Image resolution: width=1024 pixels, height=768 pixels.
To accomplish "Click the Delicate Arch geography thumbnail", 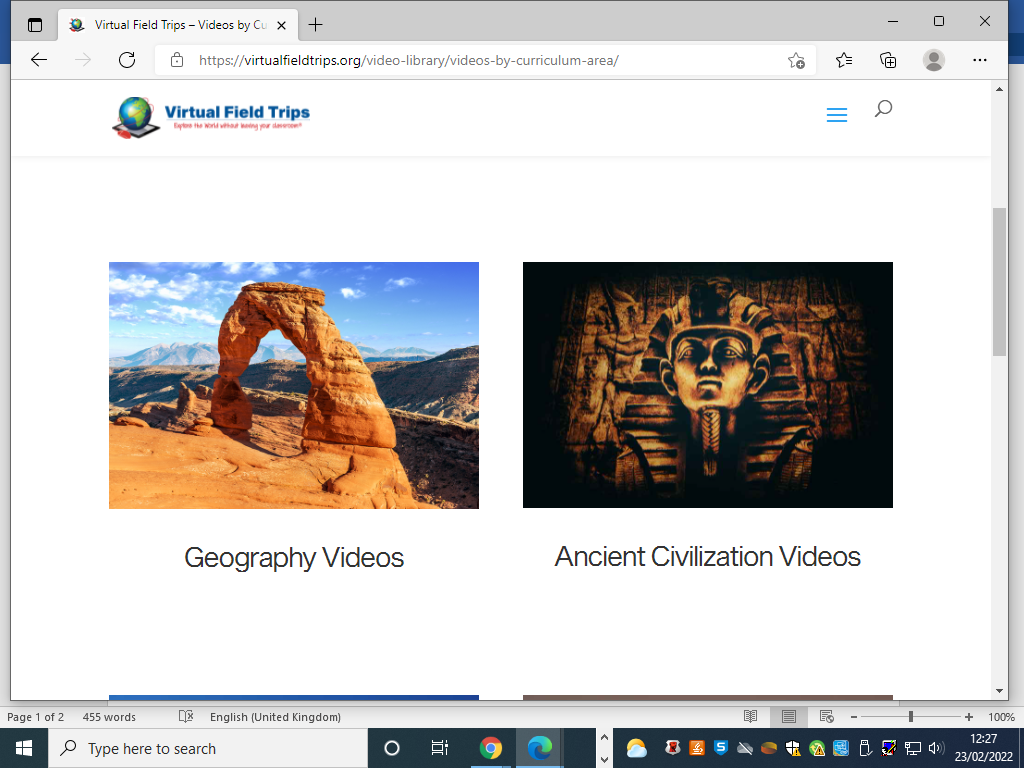I will (x=294, y=385).
